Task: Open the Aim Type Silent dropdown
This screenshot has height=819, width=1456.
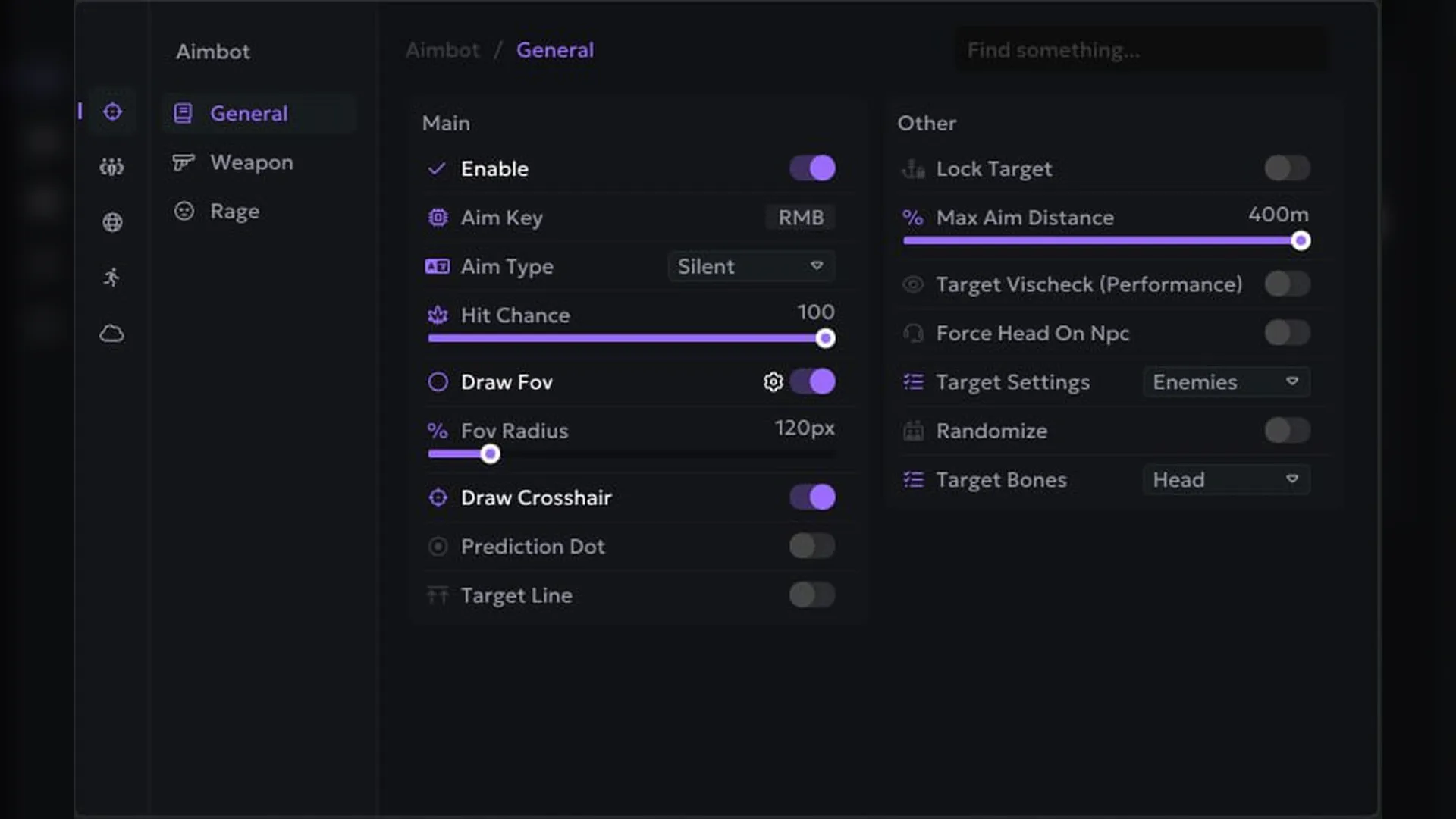Action: pos(751,266)
